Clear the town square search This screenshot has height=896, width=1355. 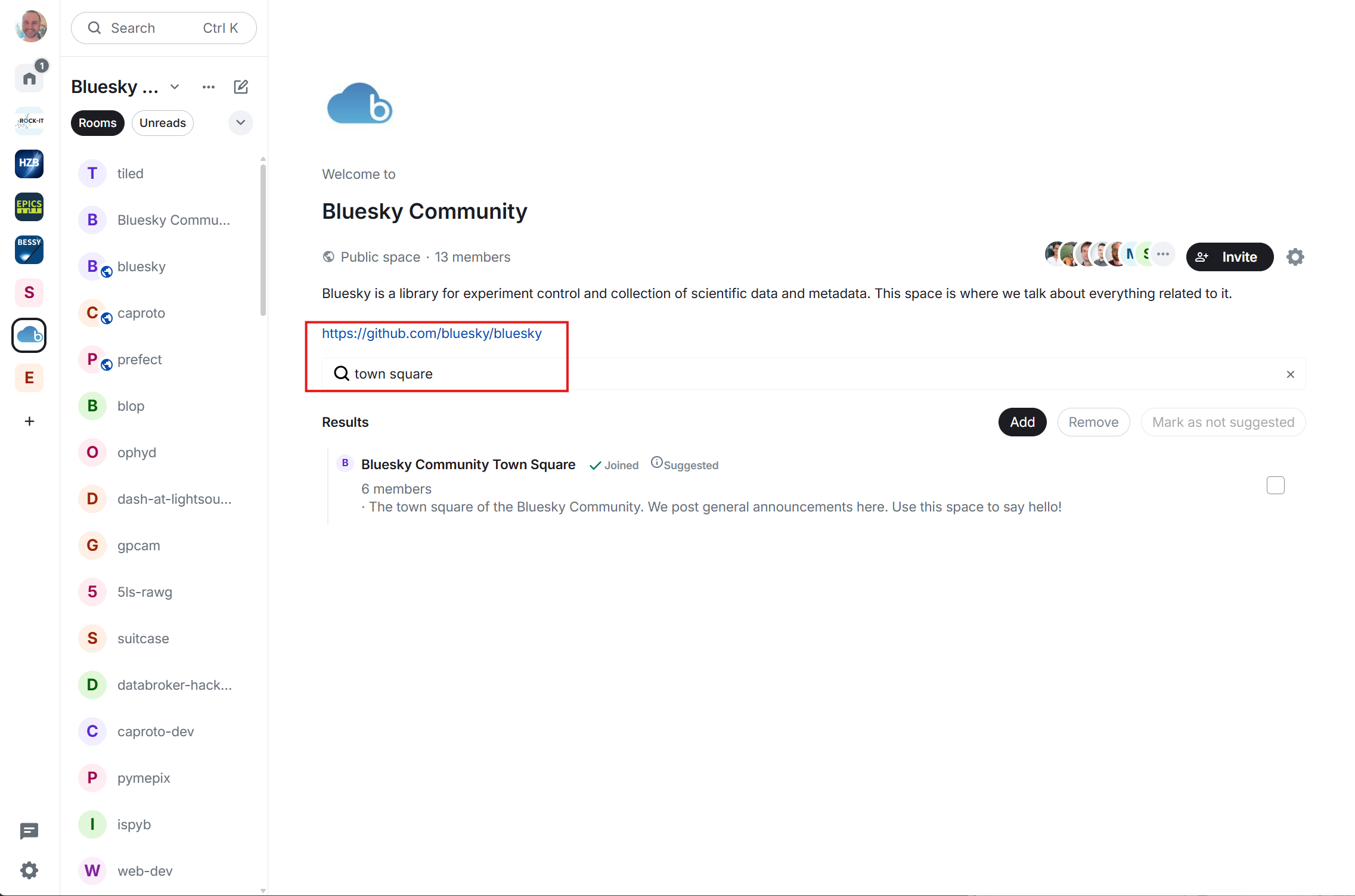click(1291, 374)
